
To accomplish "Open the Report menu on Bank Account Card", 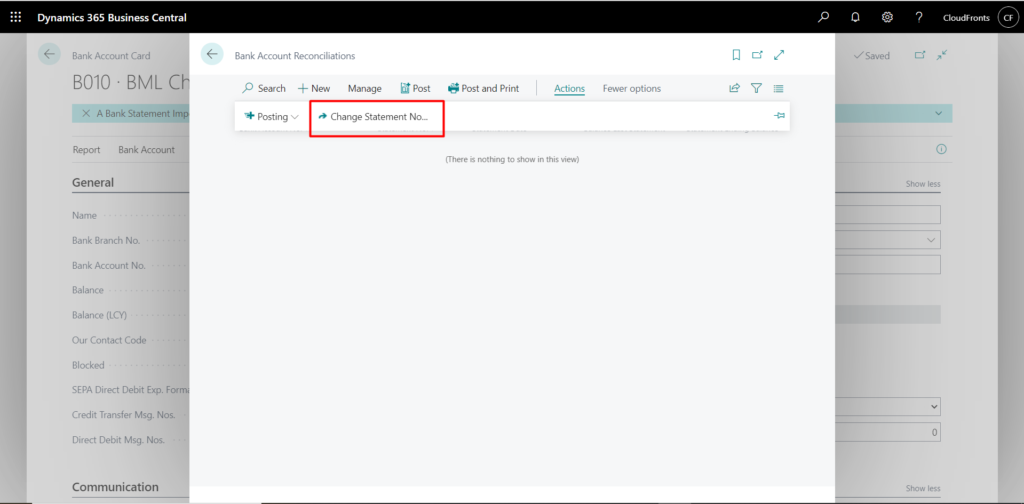I will (x=86, y=150).
